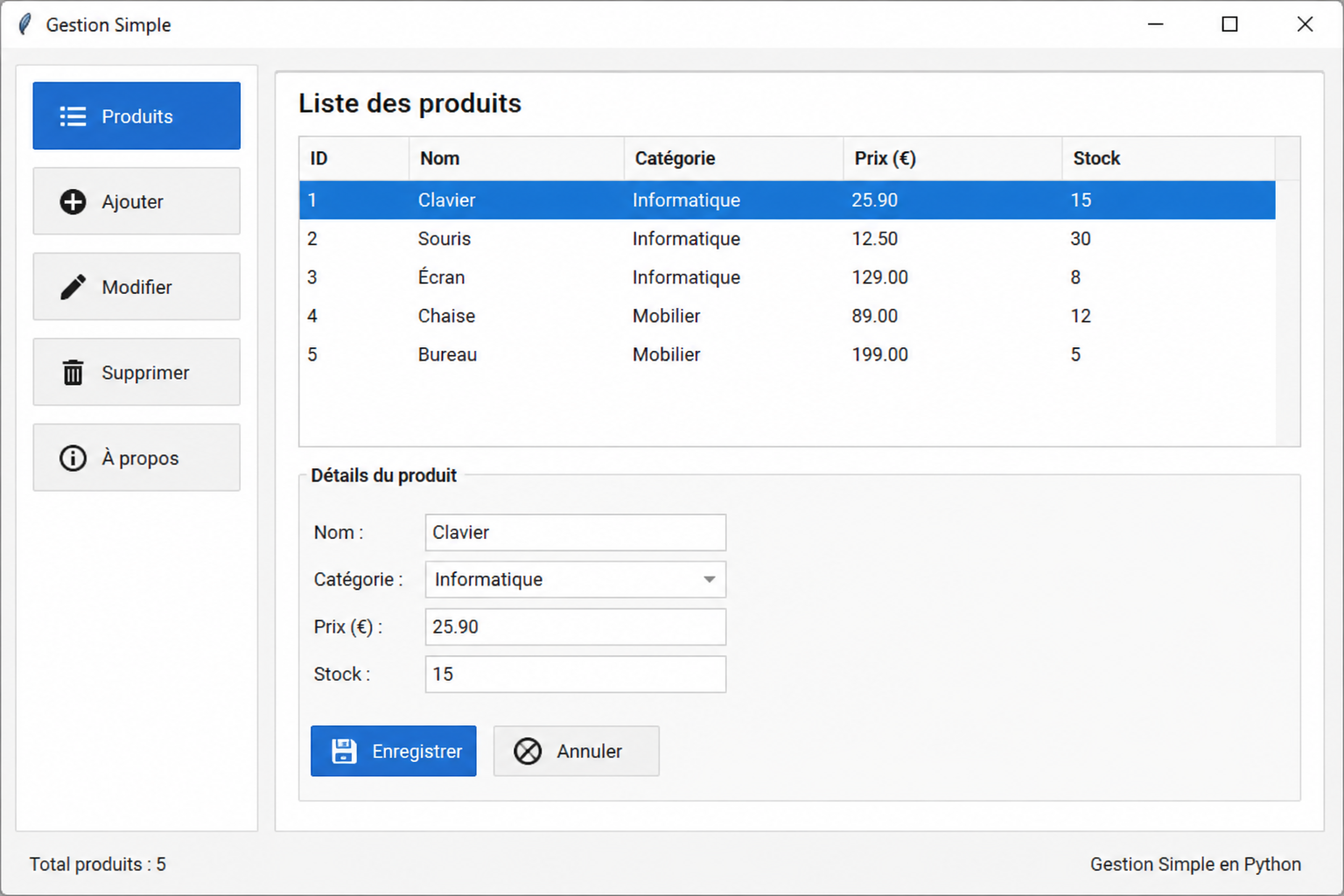Select the Souris product row
This screenshot has width=1344, height=896.
pos(787,239)
